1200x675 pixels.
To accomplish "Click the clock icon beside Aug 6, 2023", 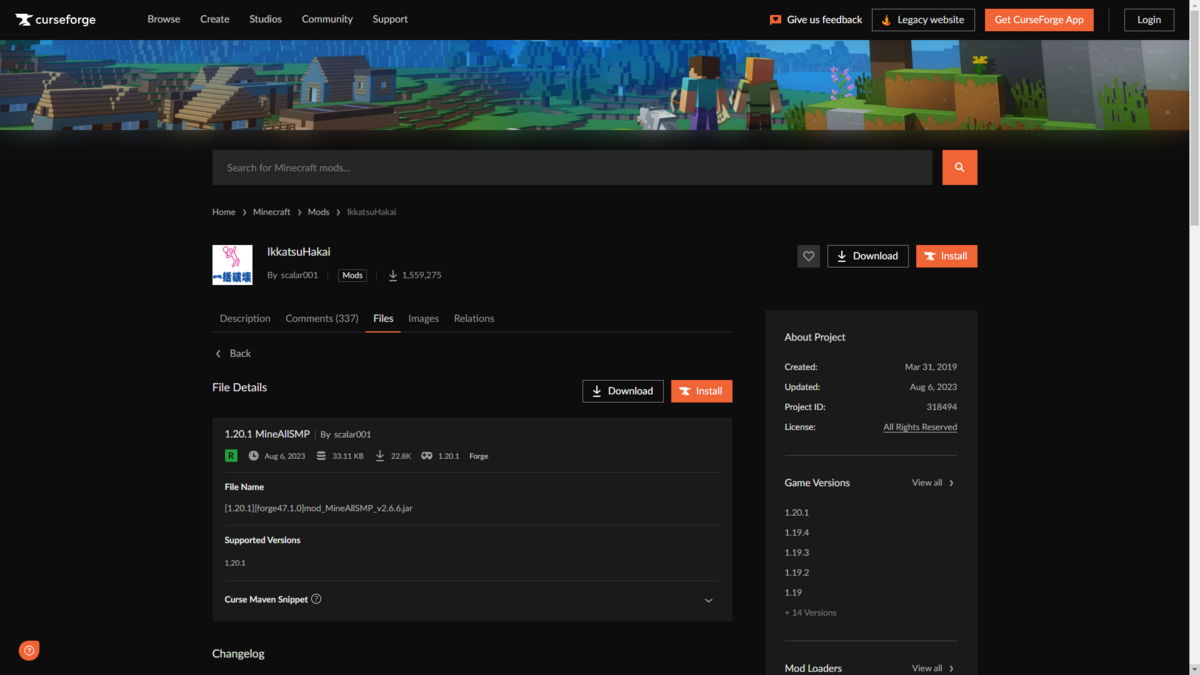I will pyautogui.click(x=253, y=456).
